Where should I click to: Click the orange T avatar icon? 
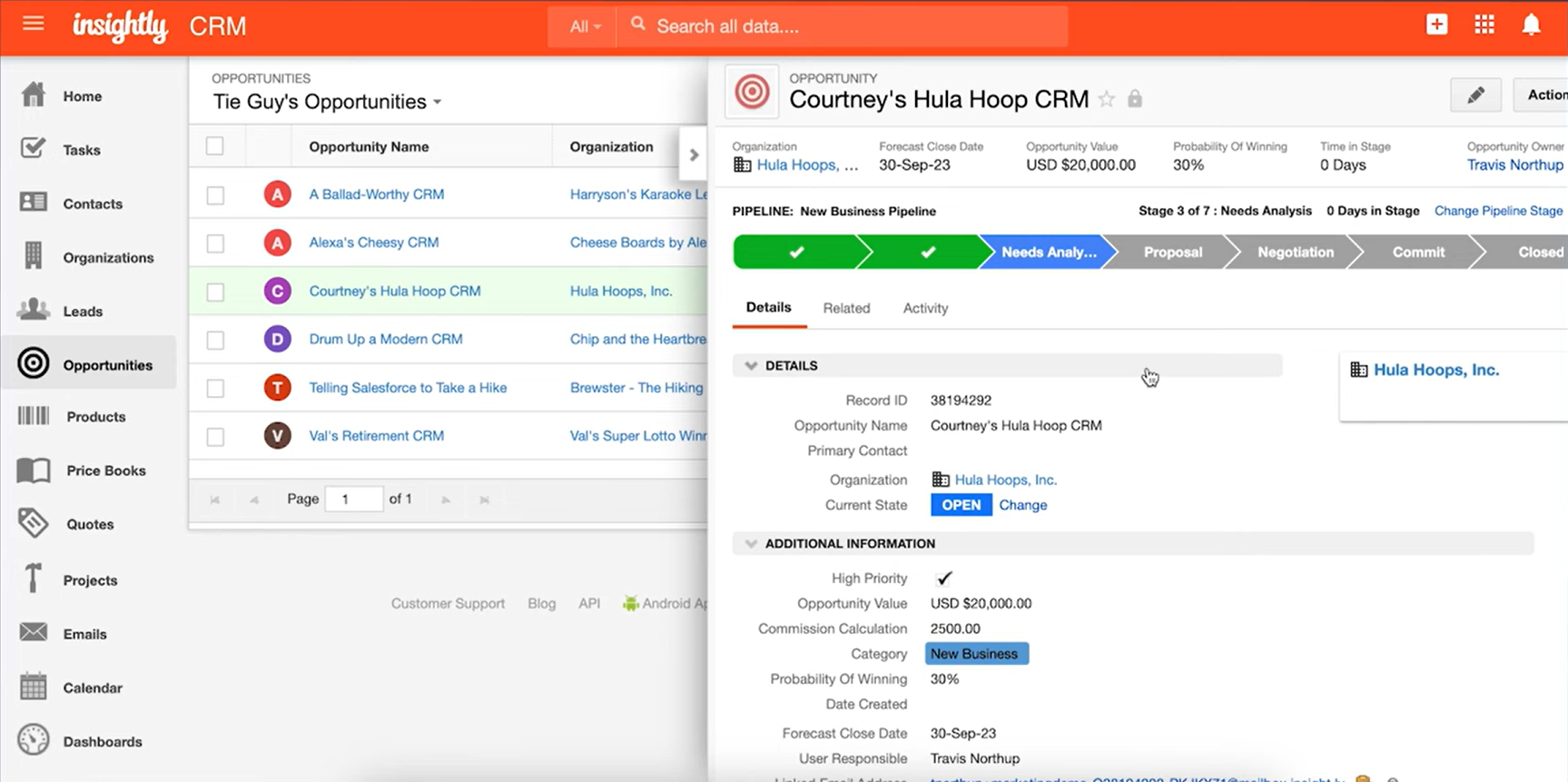[x=277, y=388]
